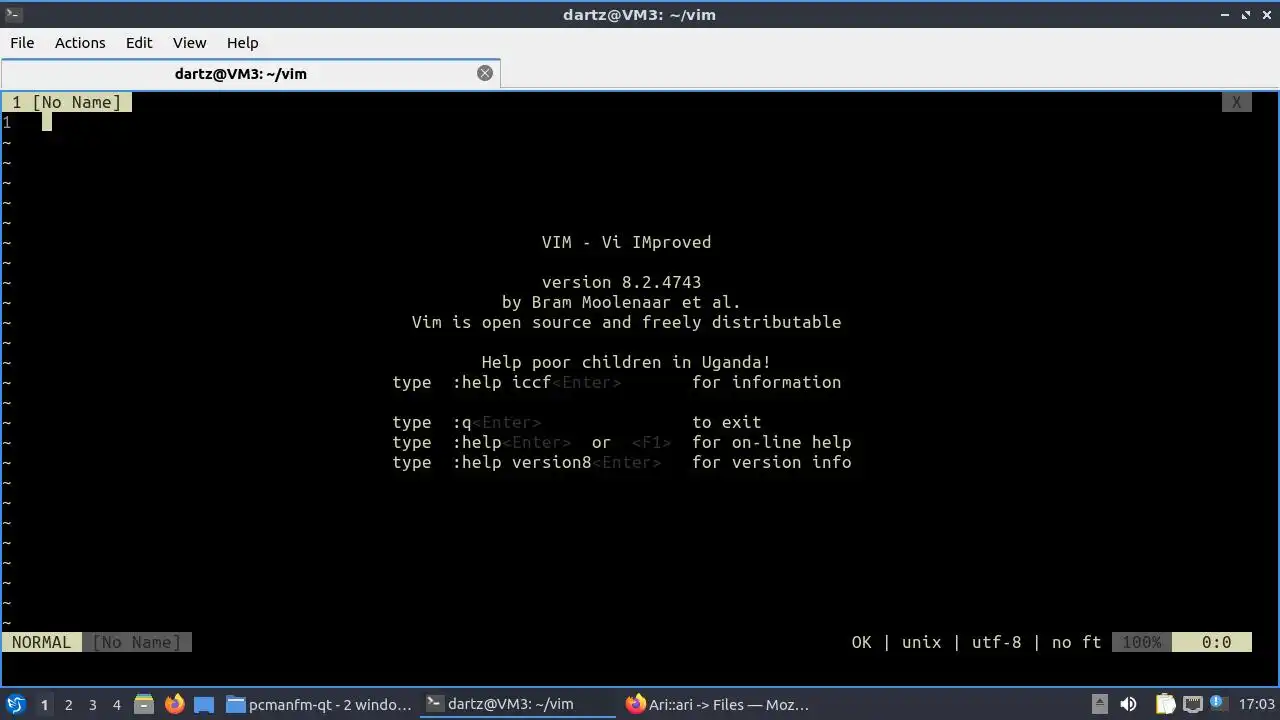Open the Edit menu
The width and height of the screenshot is (1280, 720).
point(139,43)
